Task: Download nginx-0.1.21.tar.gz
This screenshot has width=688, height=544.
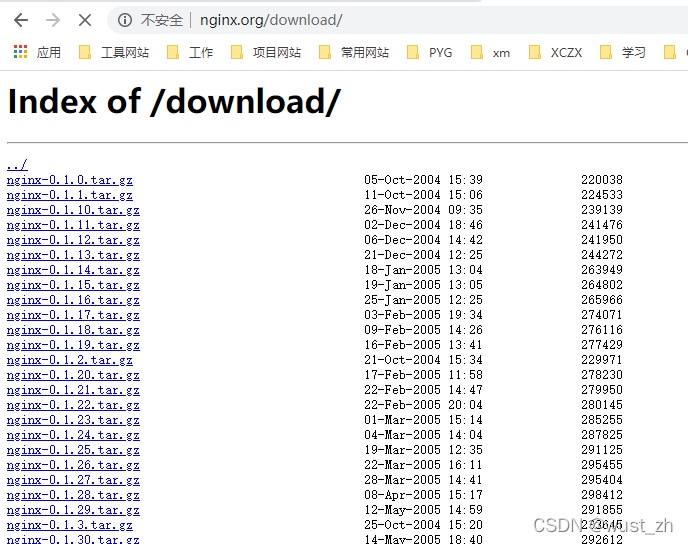Action: 73,390
